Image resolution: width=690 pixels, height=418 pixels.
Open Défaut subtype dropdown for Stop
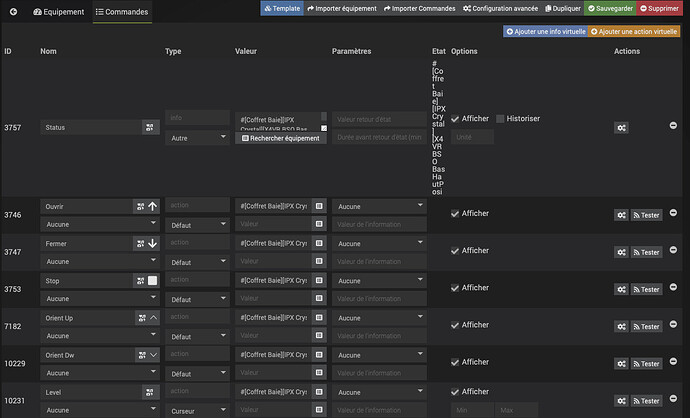197,299
